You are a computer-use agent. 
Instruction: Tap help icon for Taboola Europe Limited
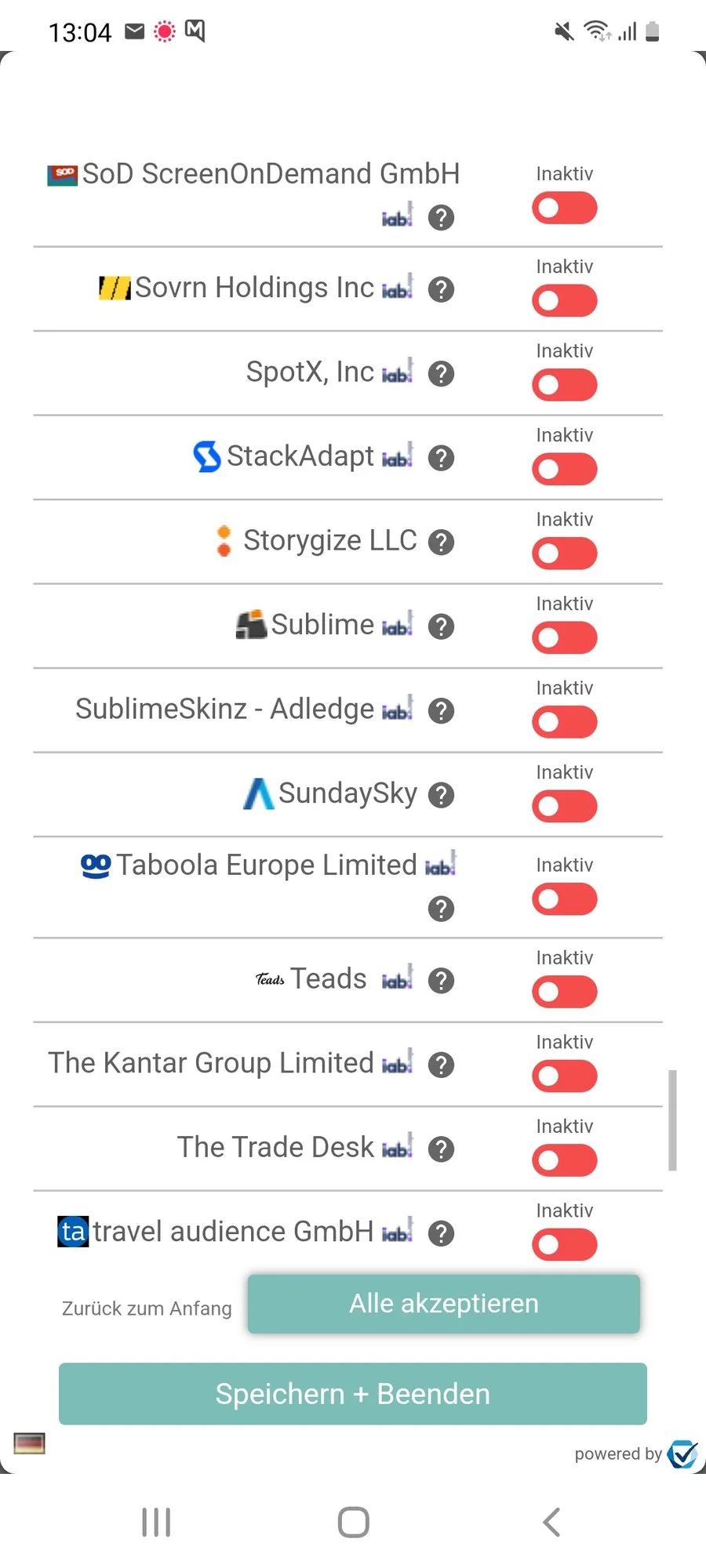point(441,909)
